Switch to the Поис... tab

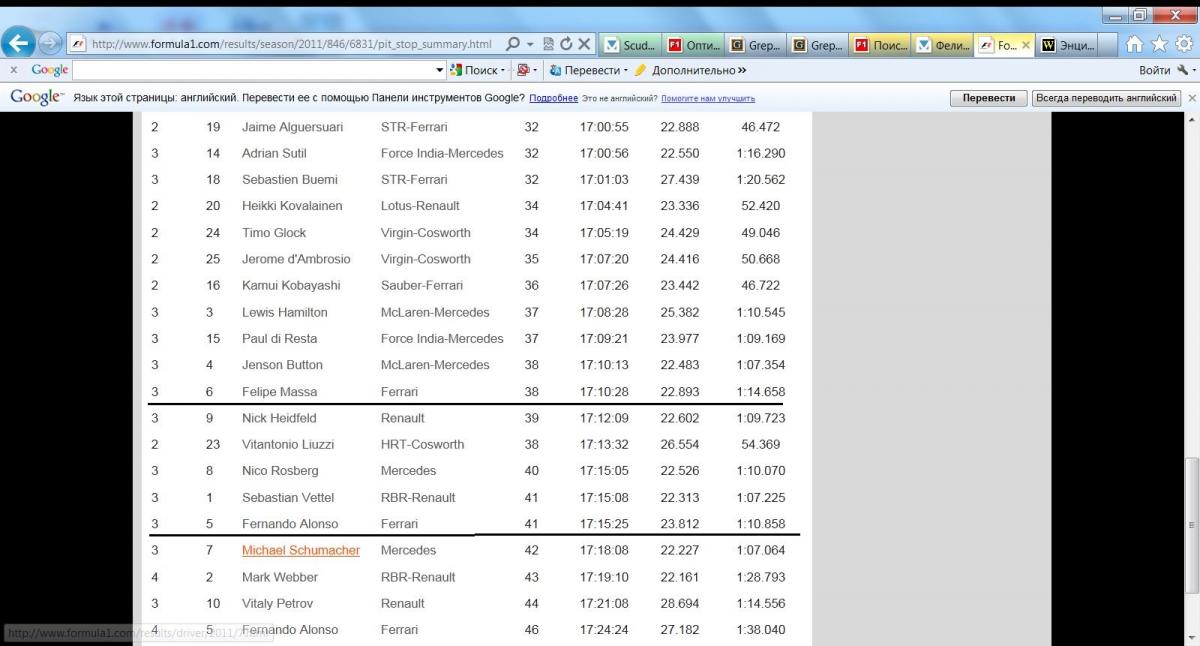(880, 45)
